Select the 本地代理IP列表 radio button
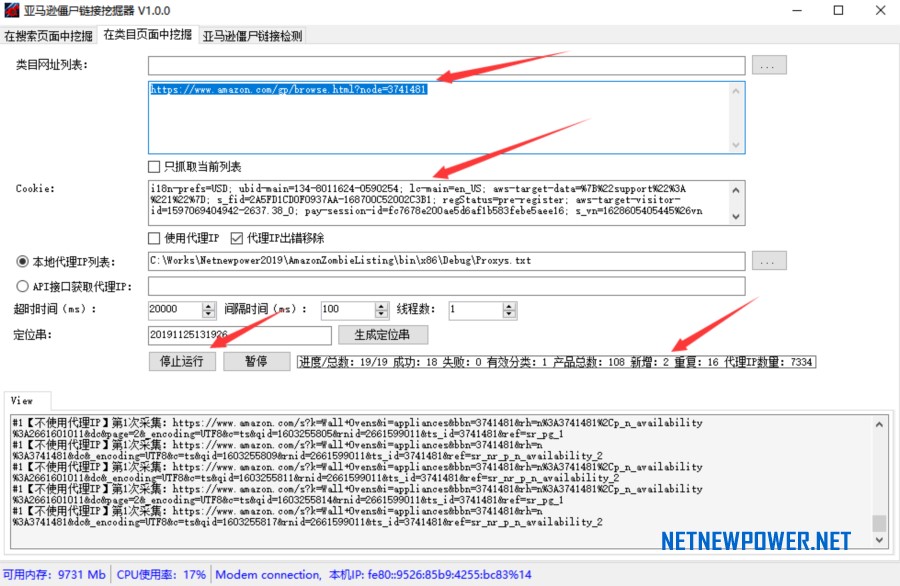This screenshot has height=586, width=900. tap(22, 262)
